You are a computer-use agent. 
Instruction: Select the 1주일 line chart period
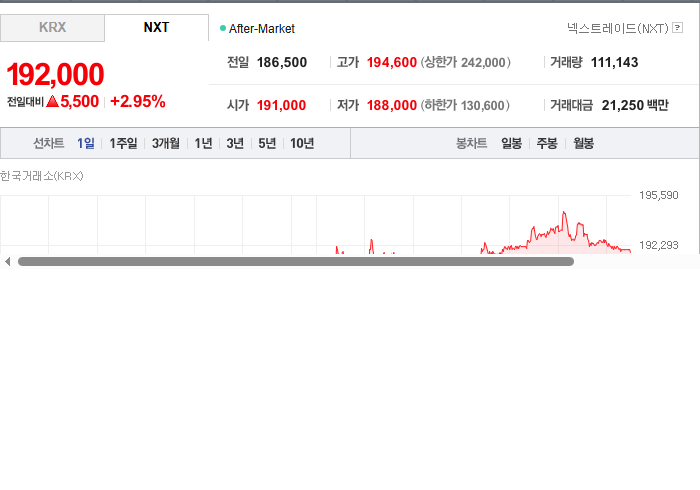(123, 143)
